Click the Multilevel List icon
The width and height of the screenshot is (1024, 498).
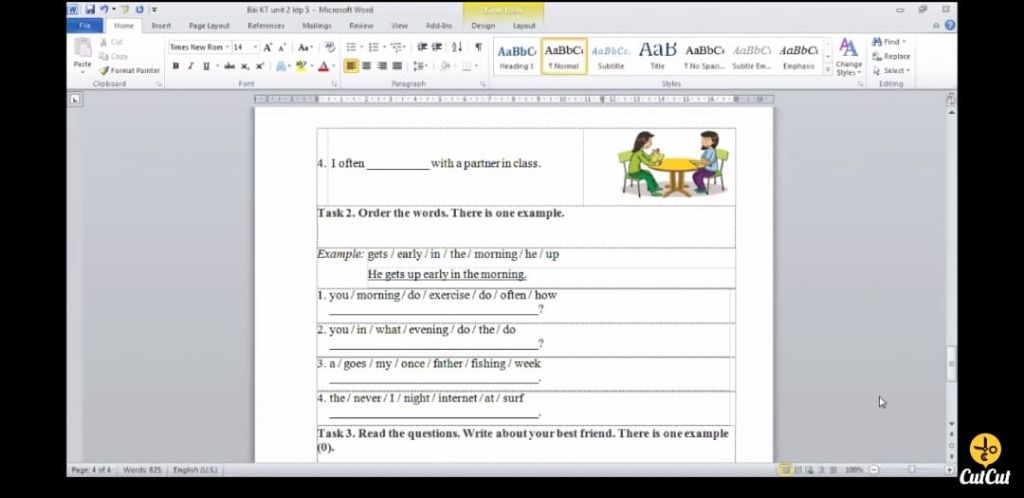(x=396, y=48)
